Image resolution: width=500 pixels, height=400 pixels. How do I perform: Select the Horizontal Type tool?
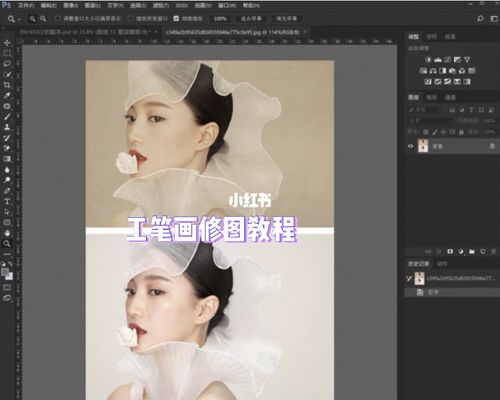tap(7, 201)
